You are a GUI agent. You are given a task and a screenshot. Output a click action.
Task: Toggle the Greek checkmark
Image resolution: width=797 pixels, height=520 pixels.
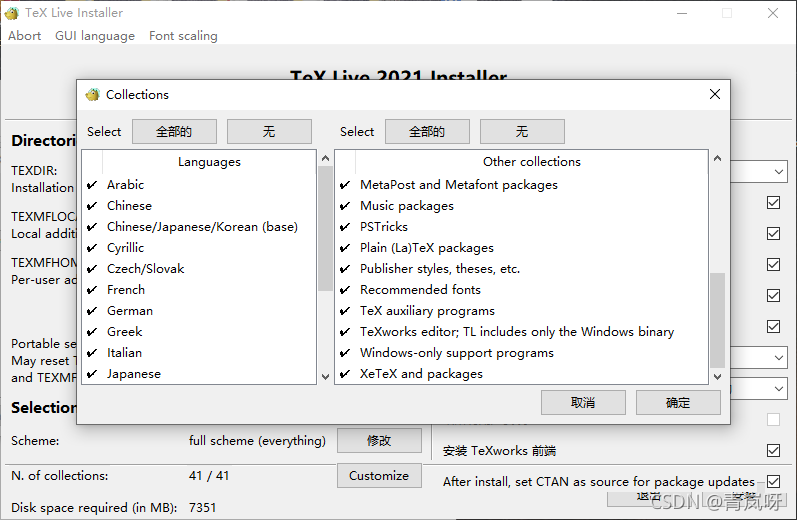[92, 332]
